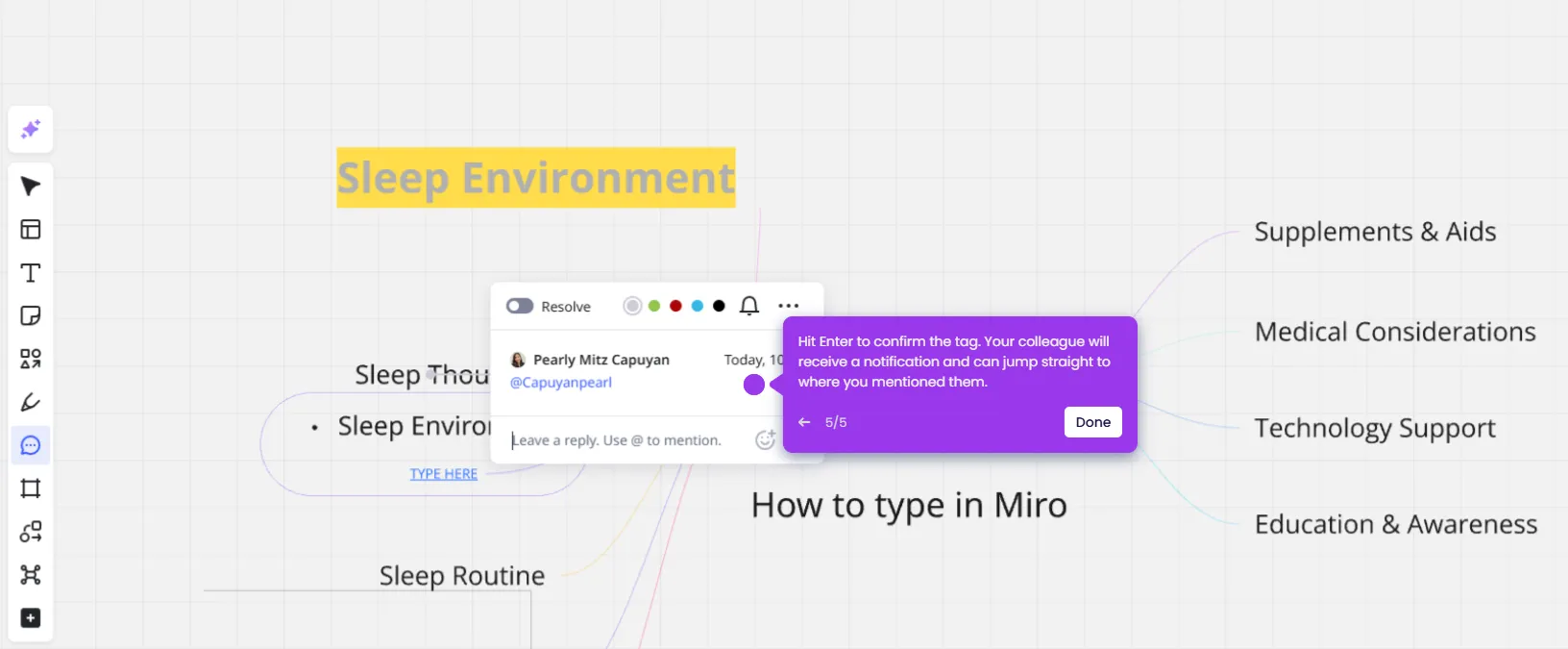Select the Sleep Routine node
Viewport: 1568px width, 649px height.
coord(462,576)
